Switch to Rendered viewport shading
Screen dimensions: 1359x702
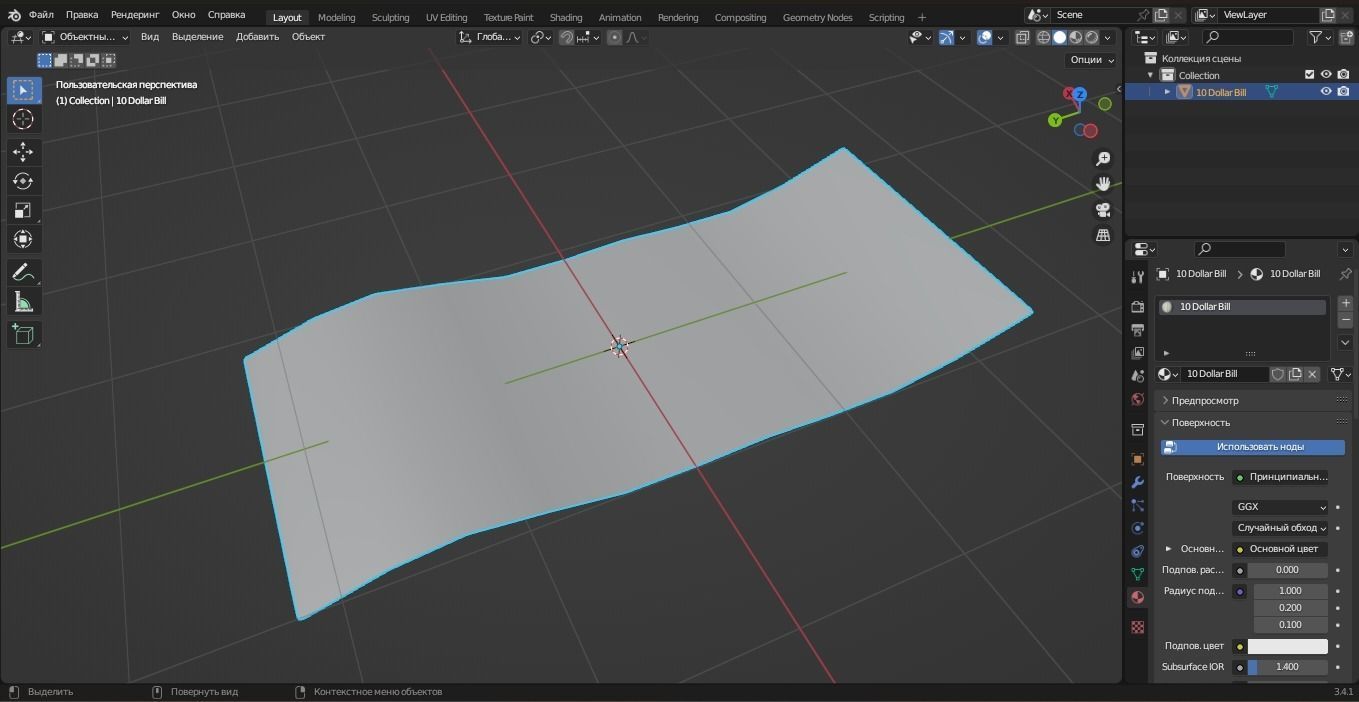(x=1091, y=37)
